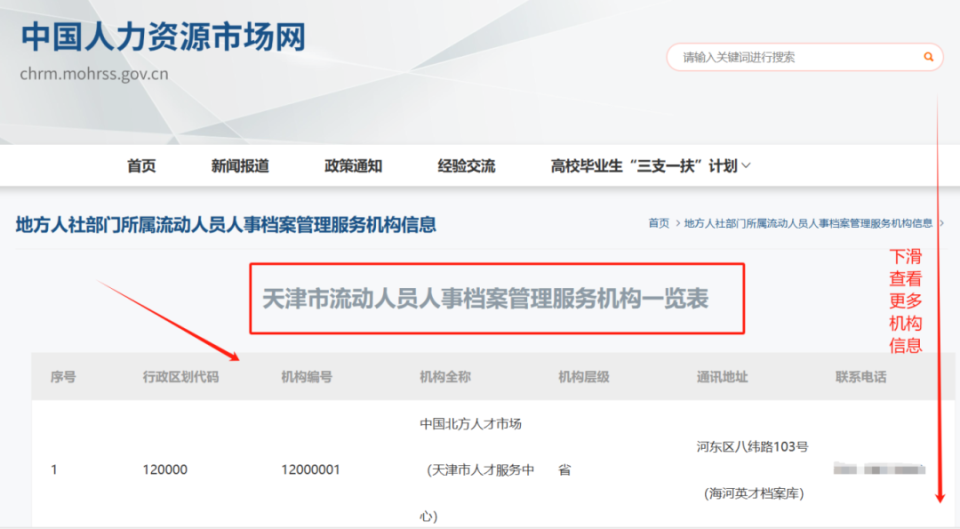Image resolution: width=960 pixels, height=529 pixels.
Task: Click the 通讯地址 column header
Action: click(x=722, y=377)
